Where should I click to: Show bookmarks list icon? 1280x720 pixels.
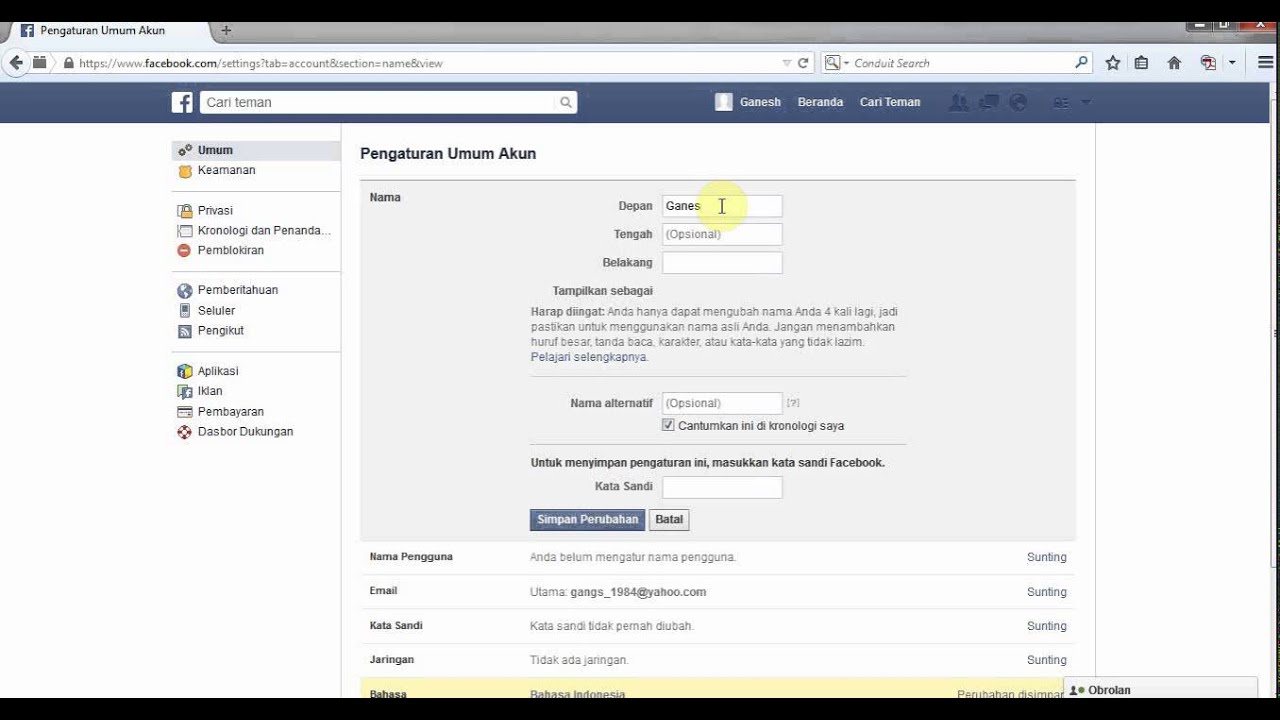(1141, 63)
